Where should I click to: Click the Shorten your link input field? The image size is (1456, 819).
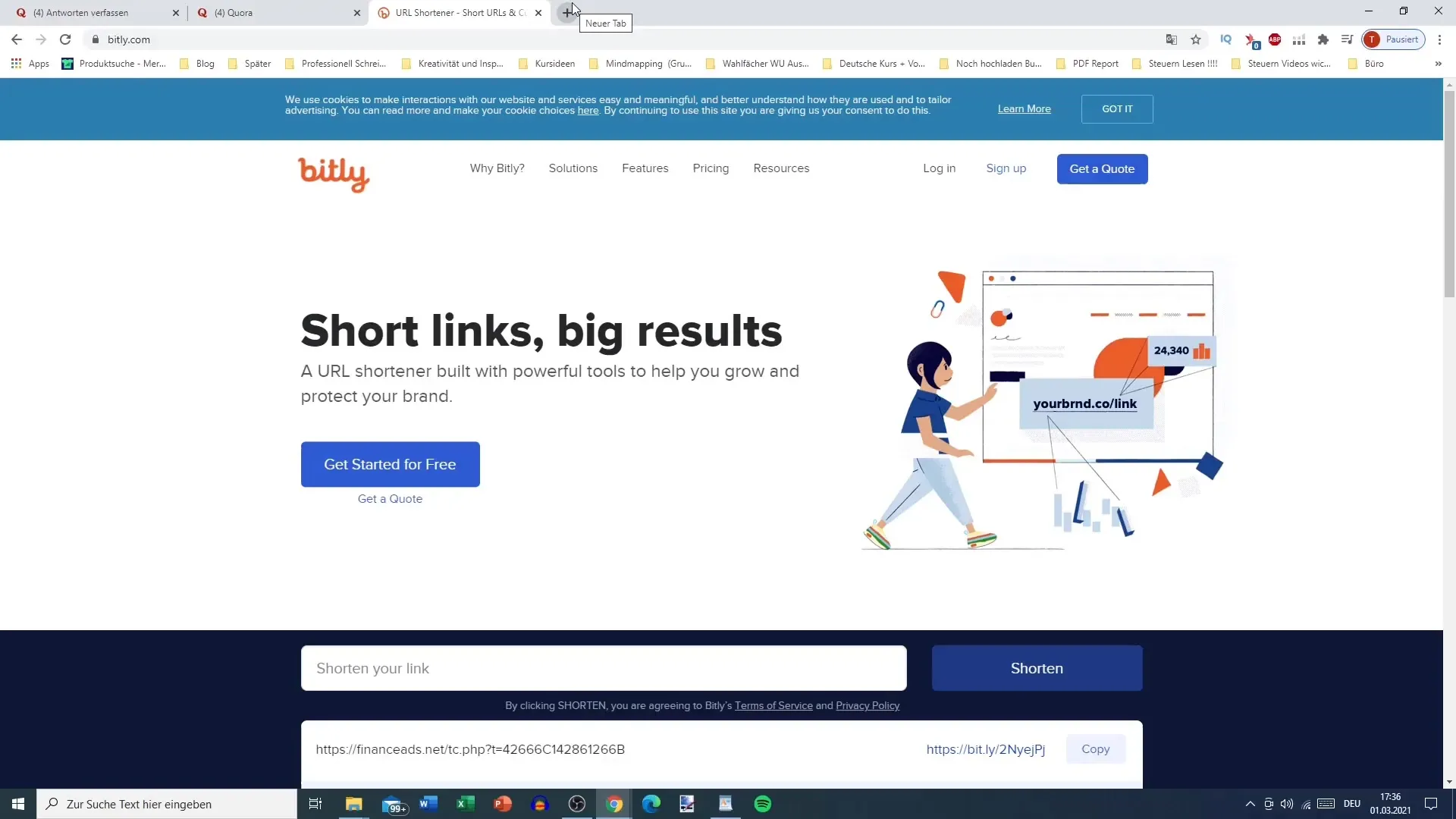tap(605, 669)
